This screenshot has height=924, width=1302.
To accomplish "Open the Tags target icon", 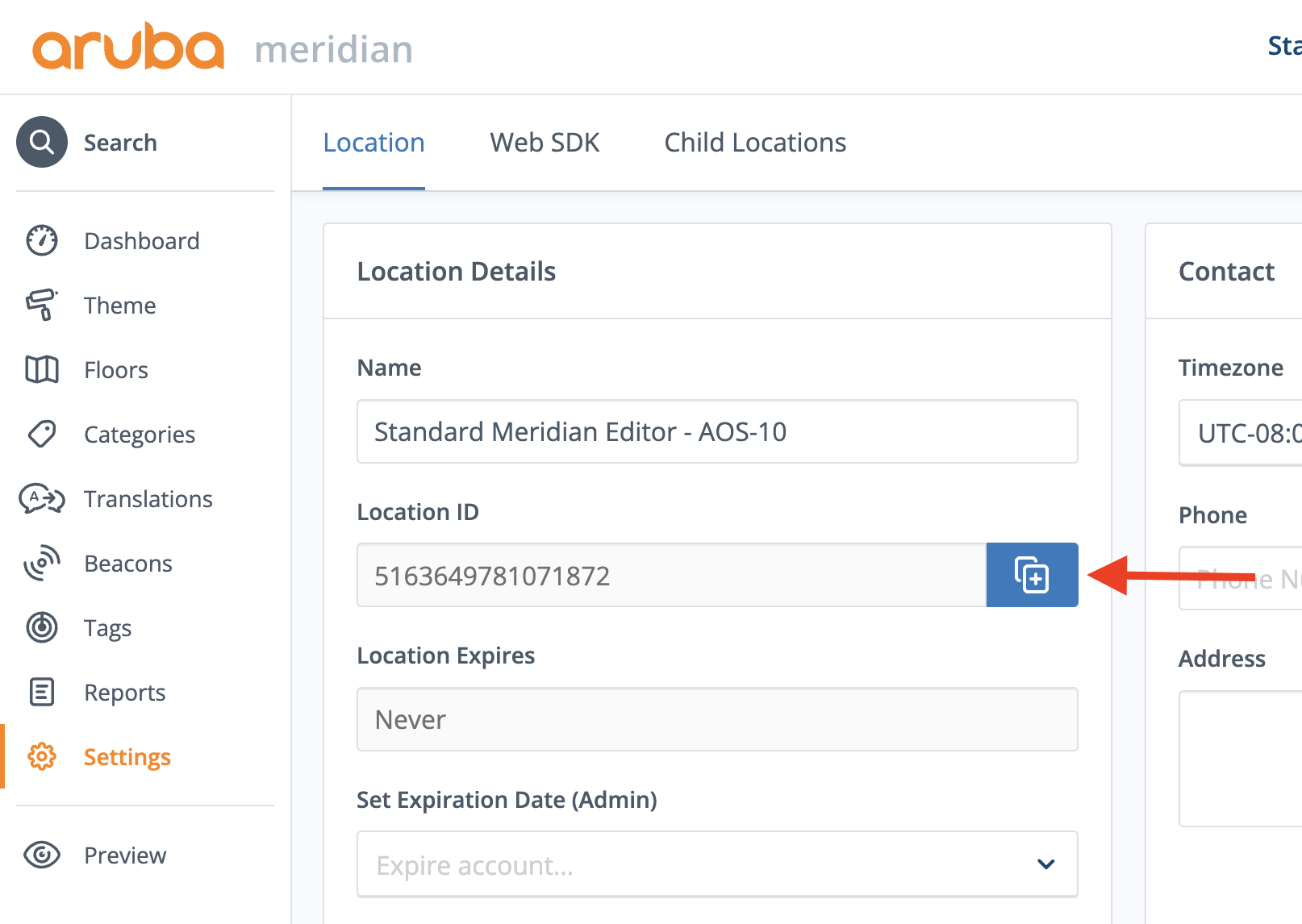I will tap(42, 627).
